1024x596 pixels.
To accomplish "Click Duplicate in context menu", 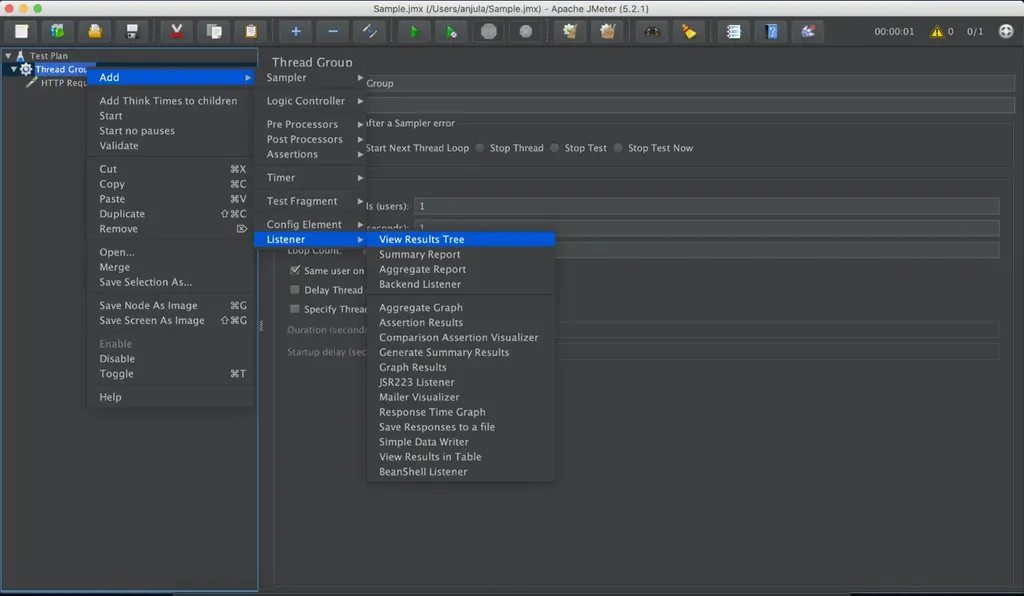I will click(x=170, y=214).
